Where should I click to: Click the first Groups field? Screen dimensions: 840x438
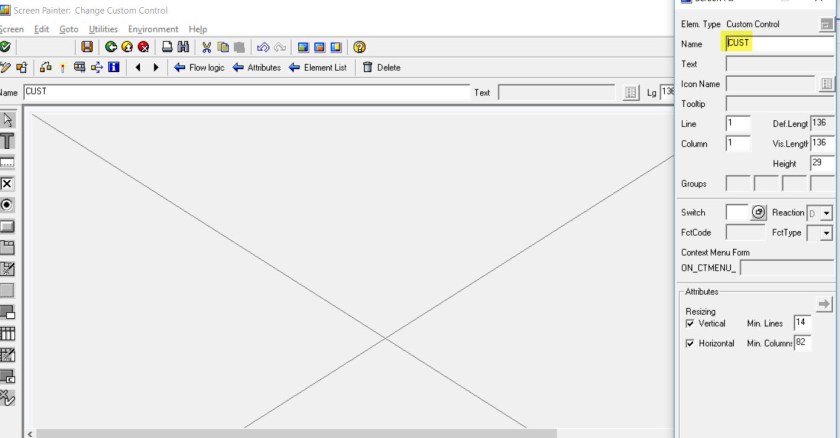738,184
